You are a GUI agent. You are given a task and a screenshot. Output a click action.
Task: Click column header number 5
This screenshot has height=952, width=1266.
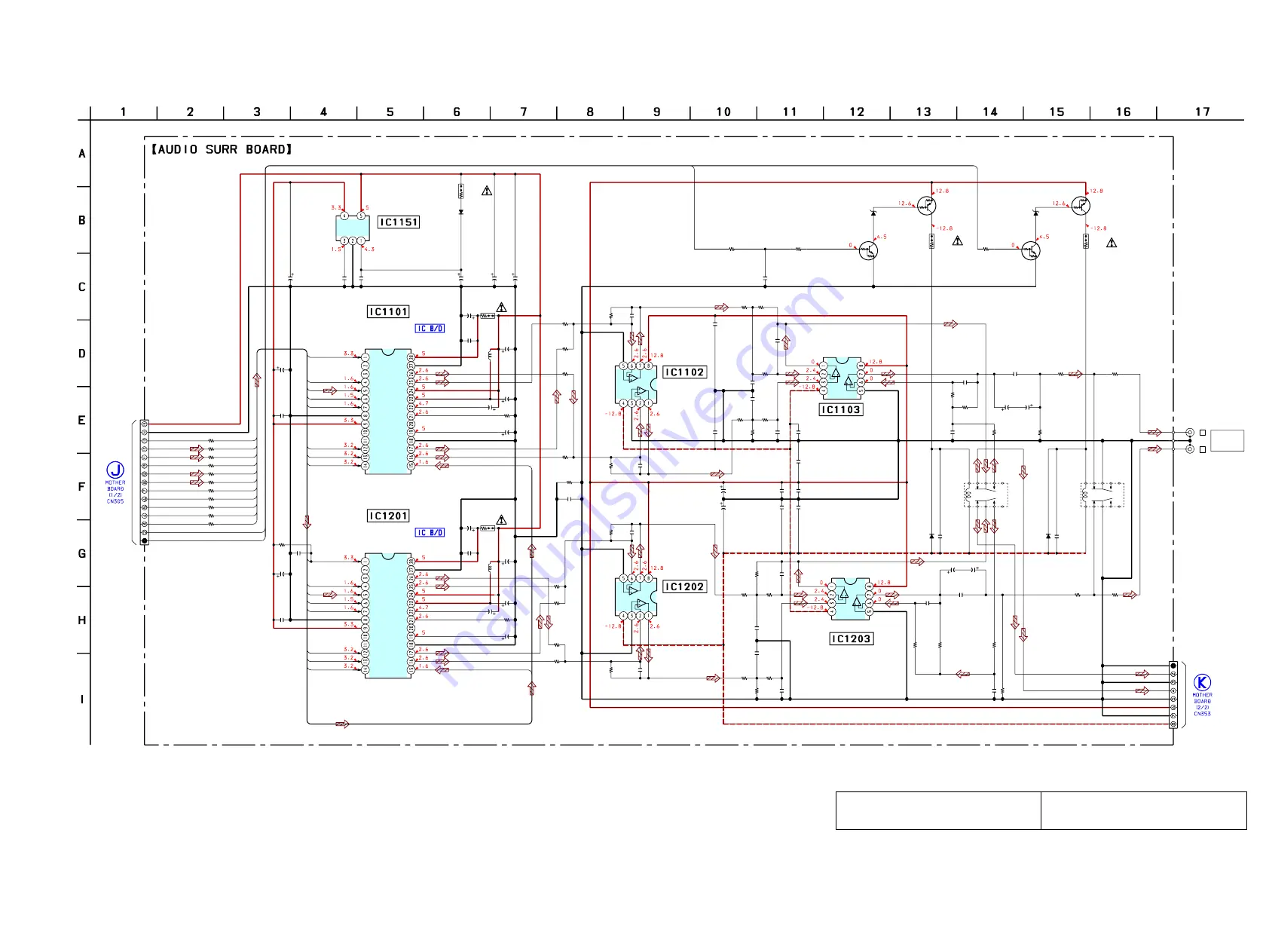coord(390,112)
